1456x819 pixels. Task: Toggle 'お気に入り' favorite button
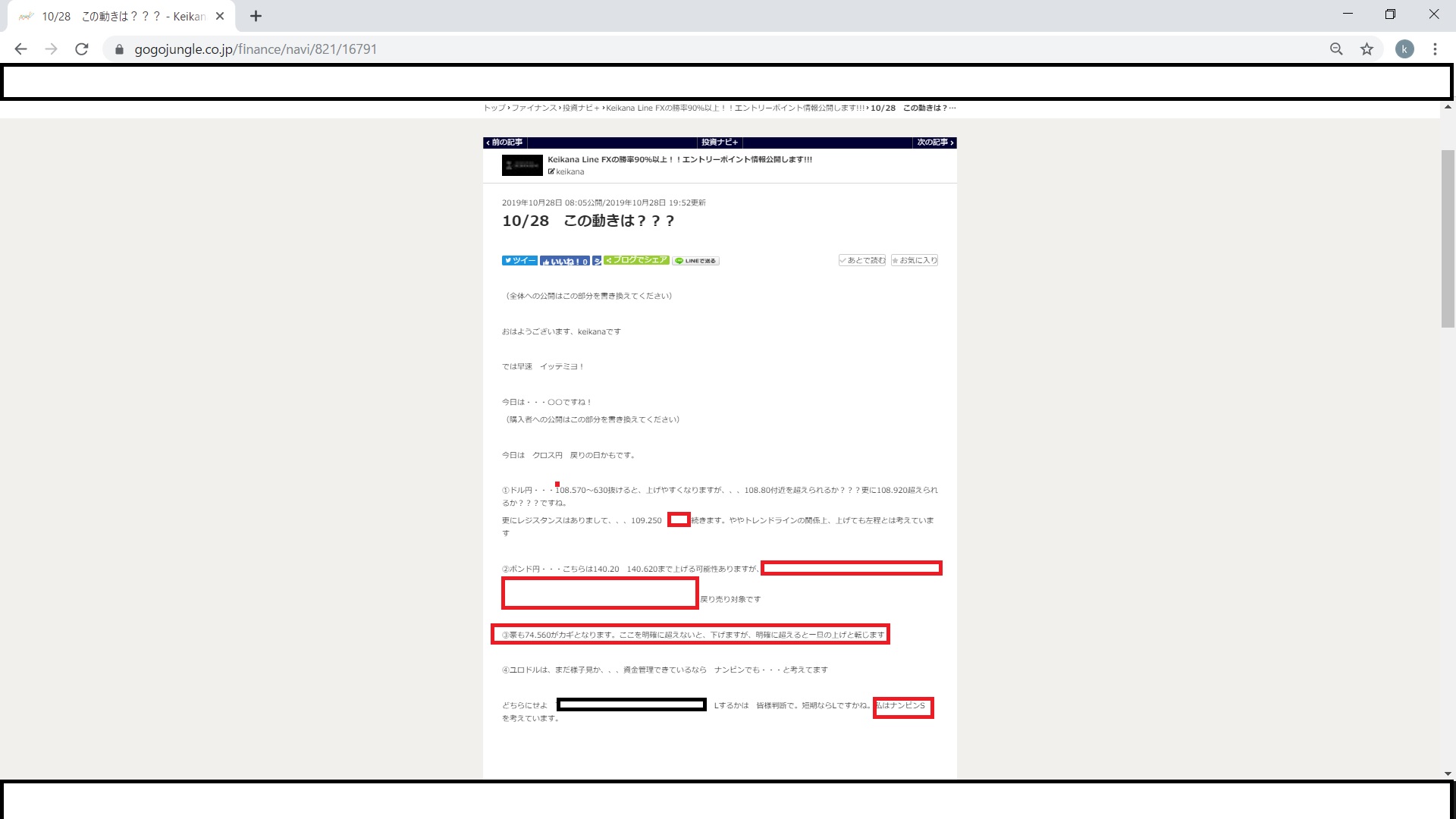tap(915, 260)
